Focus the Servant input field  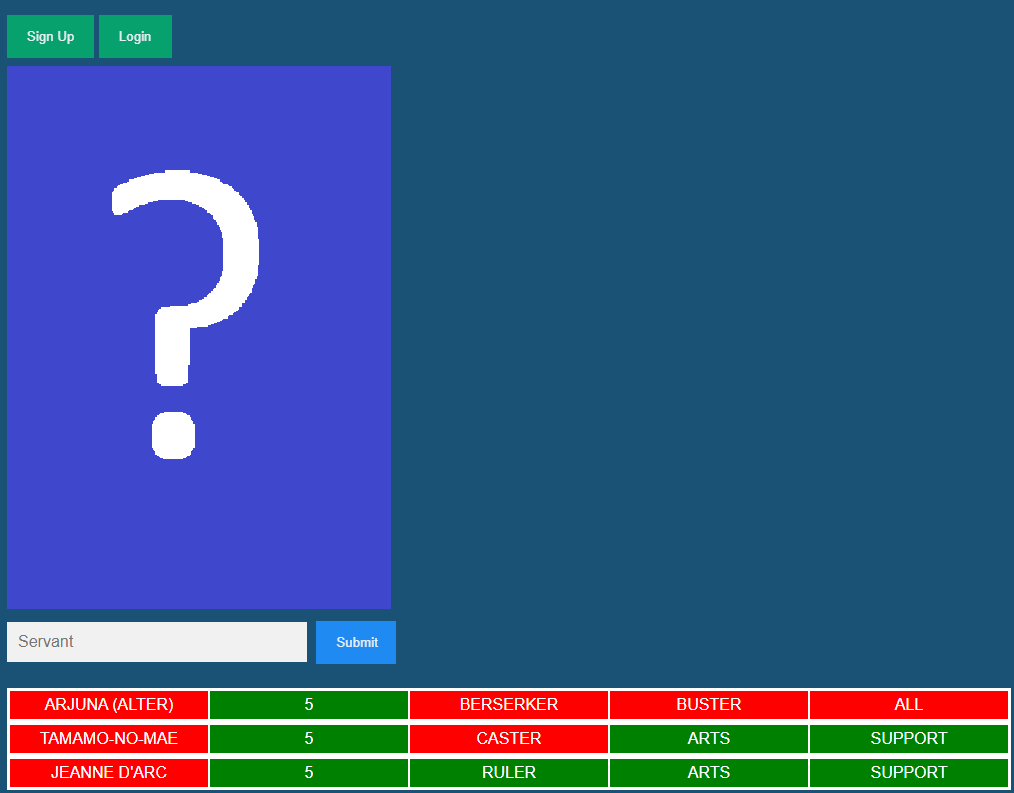(157, 642)
